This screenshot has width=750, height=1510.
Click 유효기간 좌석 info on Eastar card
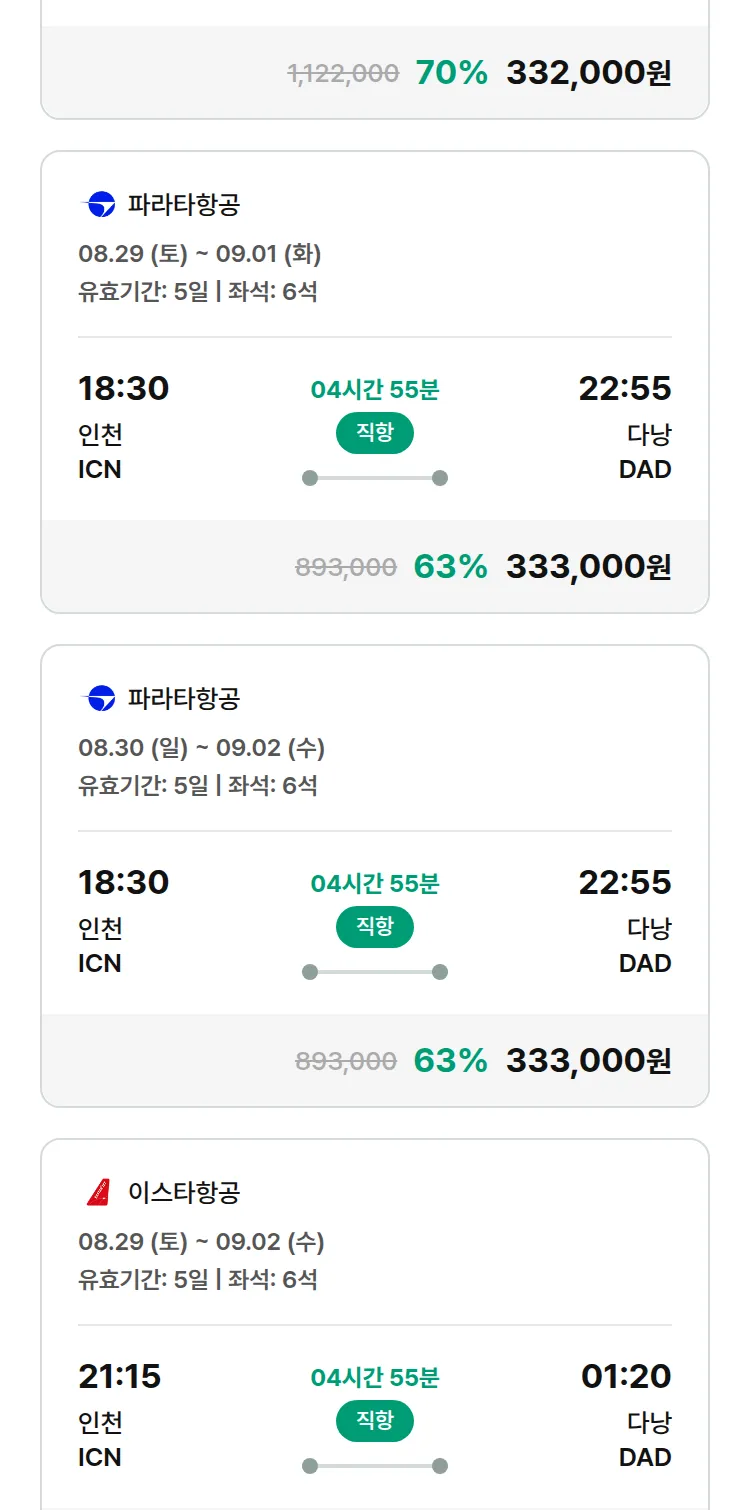[198, 1279]
